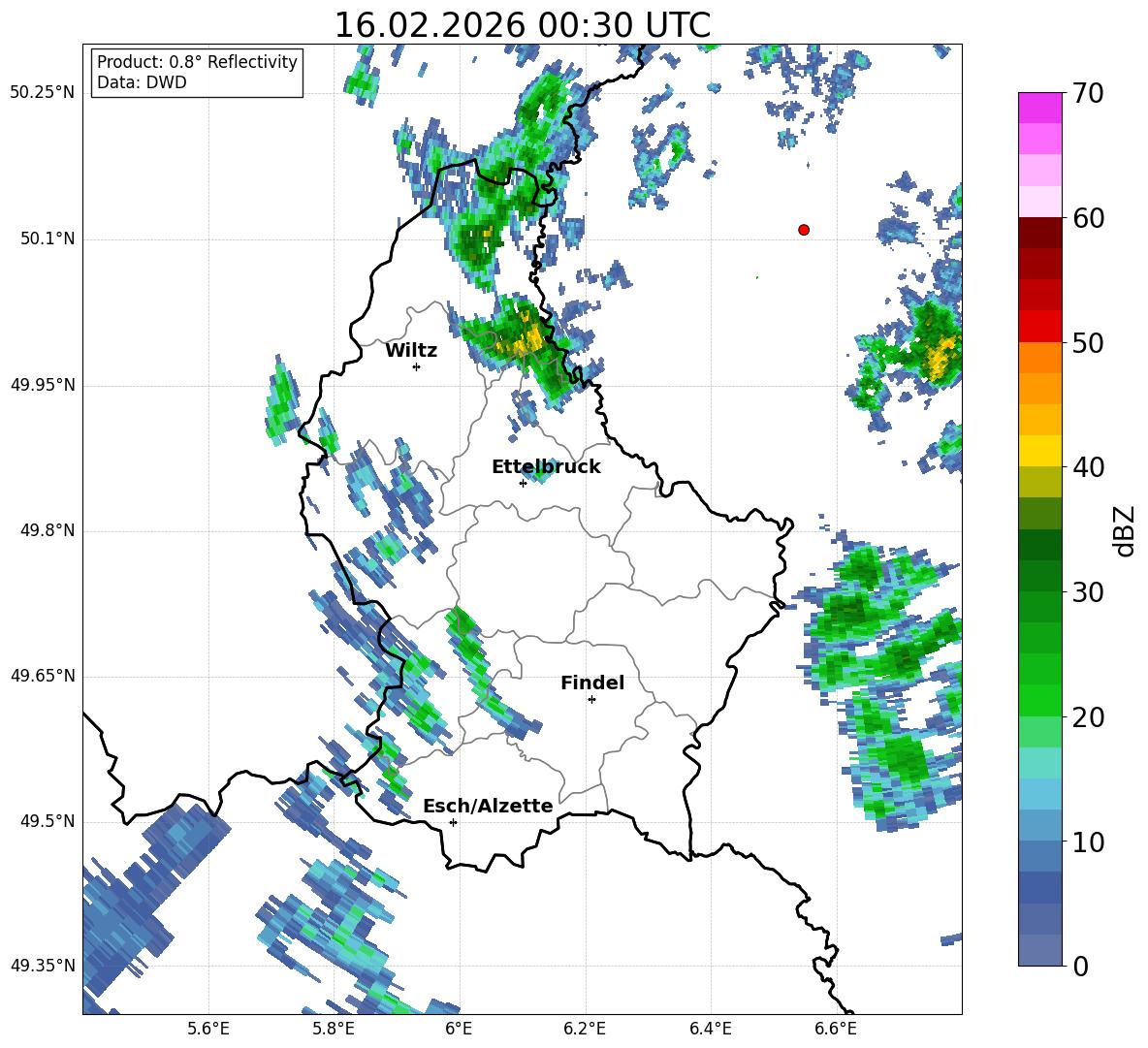This screenshot has width=1148, height=1048.
Task: Click the red radar site dot
Action: [x=804, y=230]
